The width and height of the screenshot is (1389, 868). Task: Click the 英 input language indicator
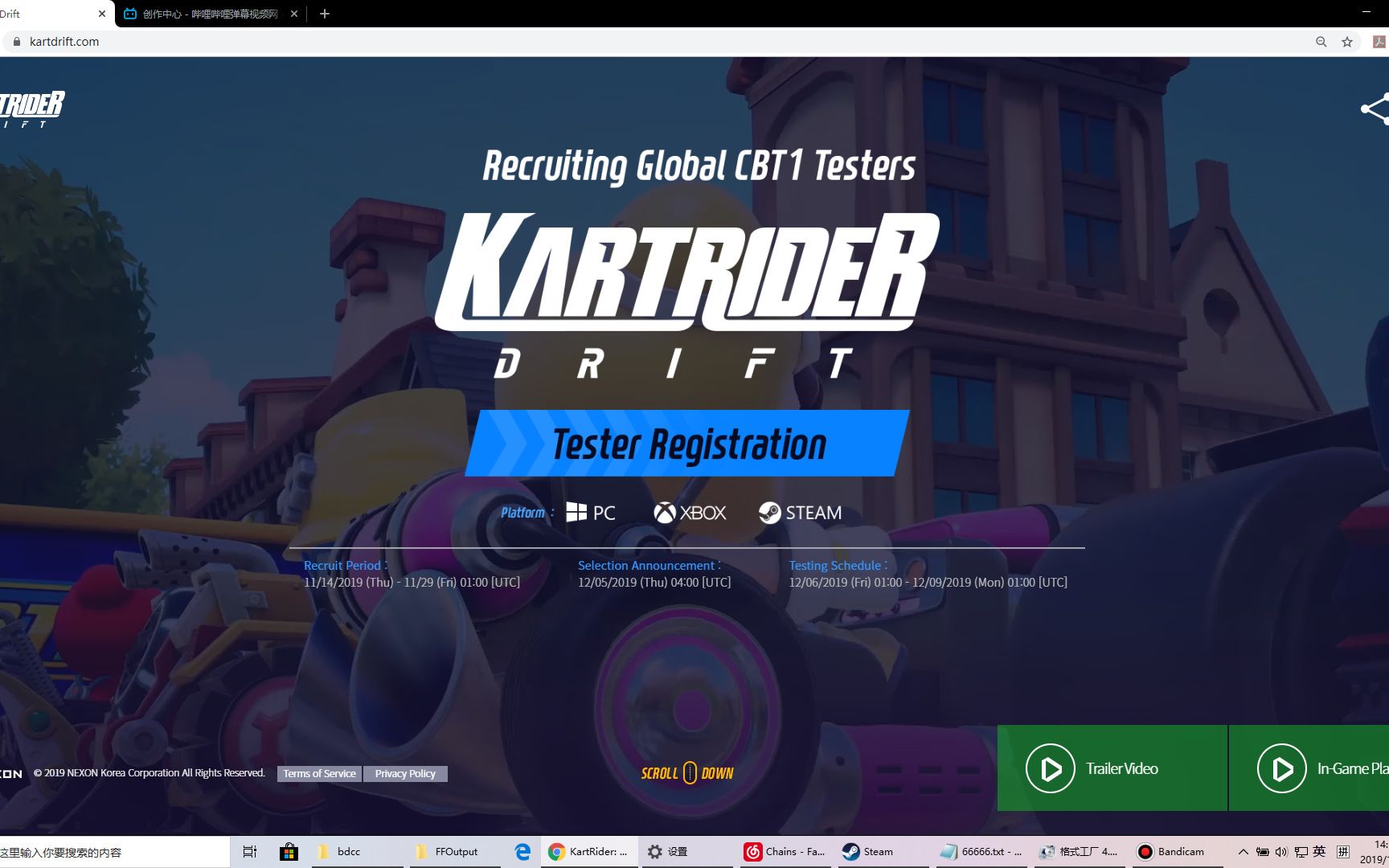1319,852
